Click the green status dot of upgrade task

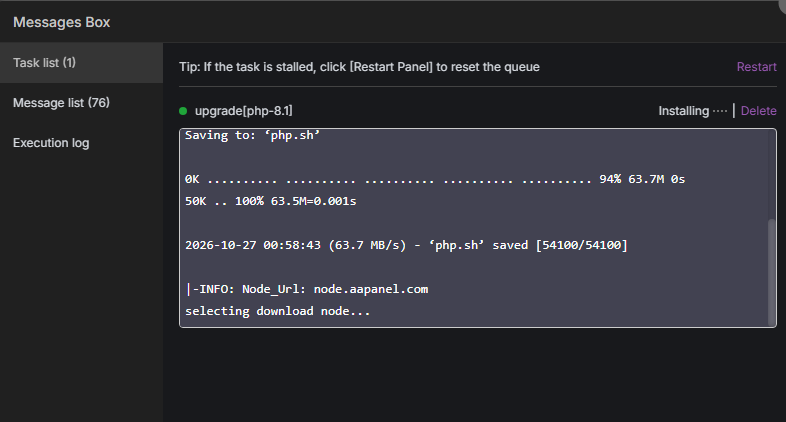(x=183, y=111)
